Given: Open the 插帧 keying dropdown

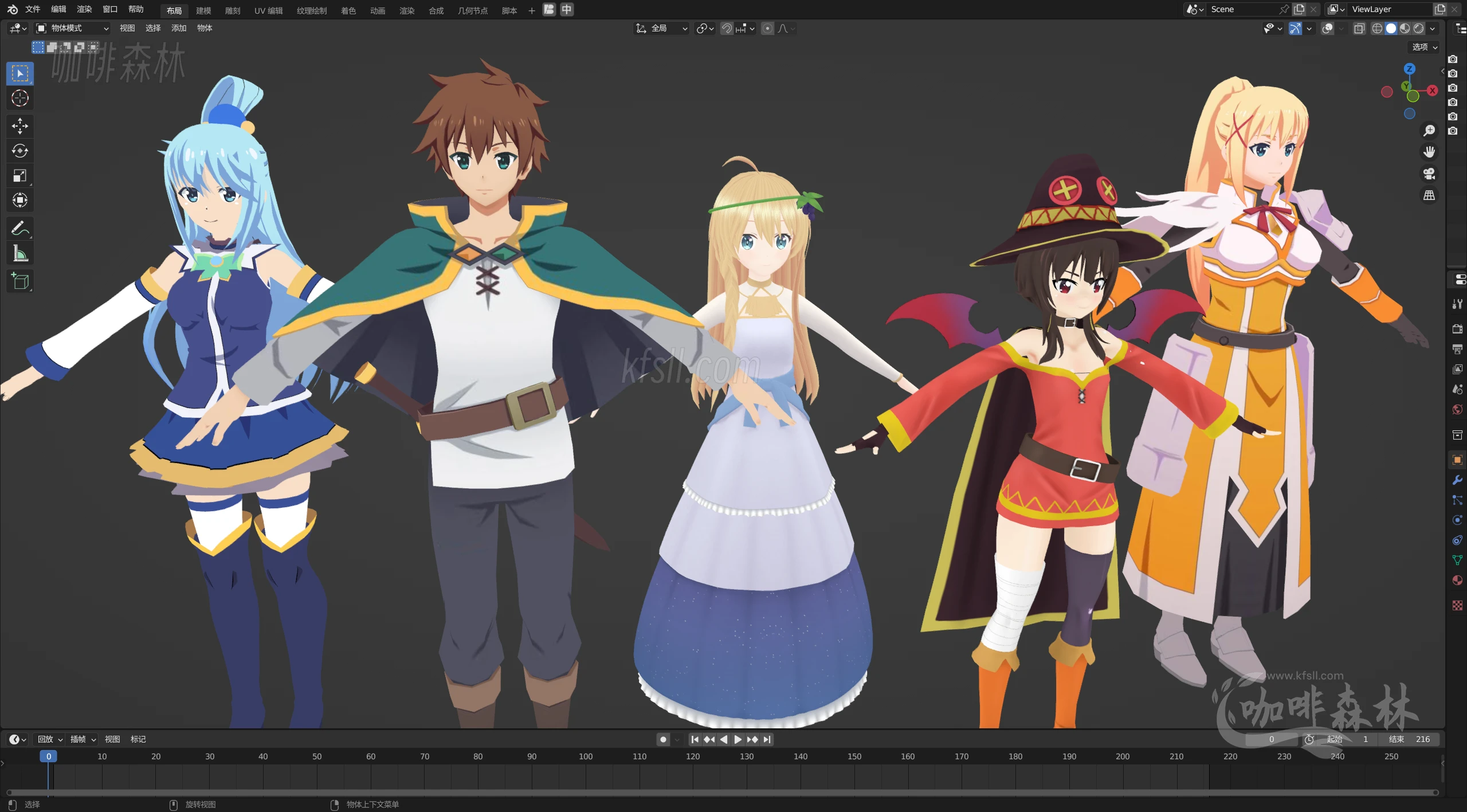Looking at the screenshot, I should (83, 739).
